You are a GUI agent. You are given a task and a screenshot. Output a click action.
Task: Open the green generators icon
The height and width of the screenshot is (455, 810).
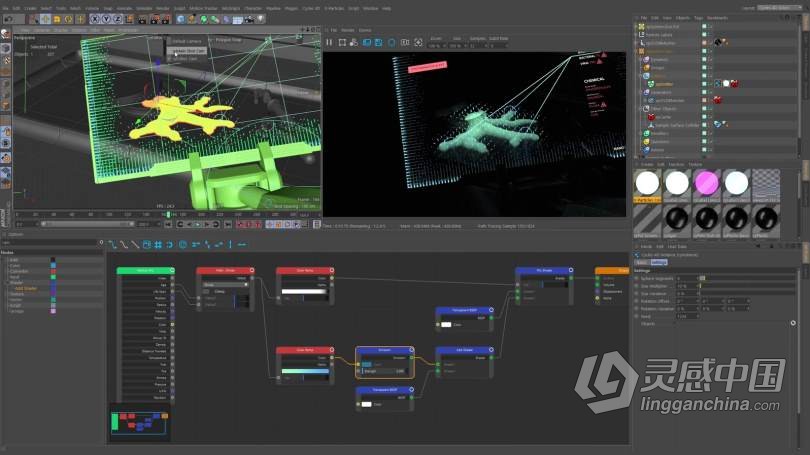[x=204, y=19]
